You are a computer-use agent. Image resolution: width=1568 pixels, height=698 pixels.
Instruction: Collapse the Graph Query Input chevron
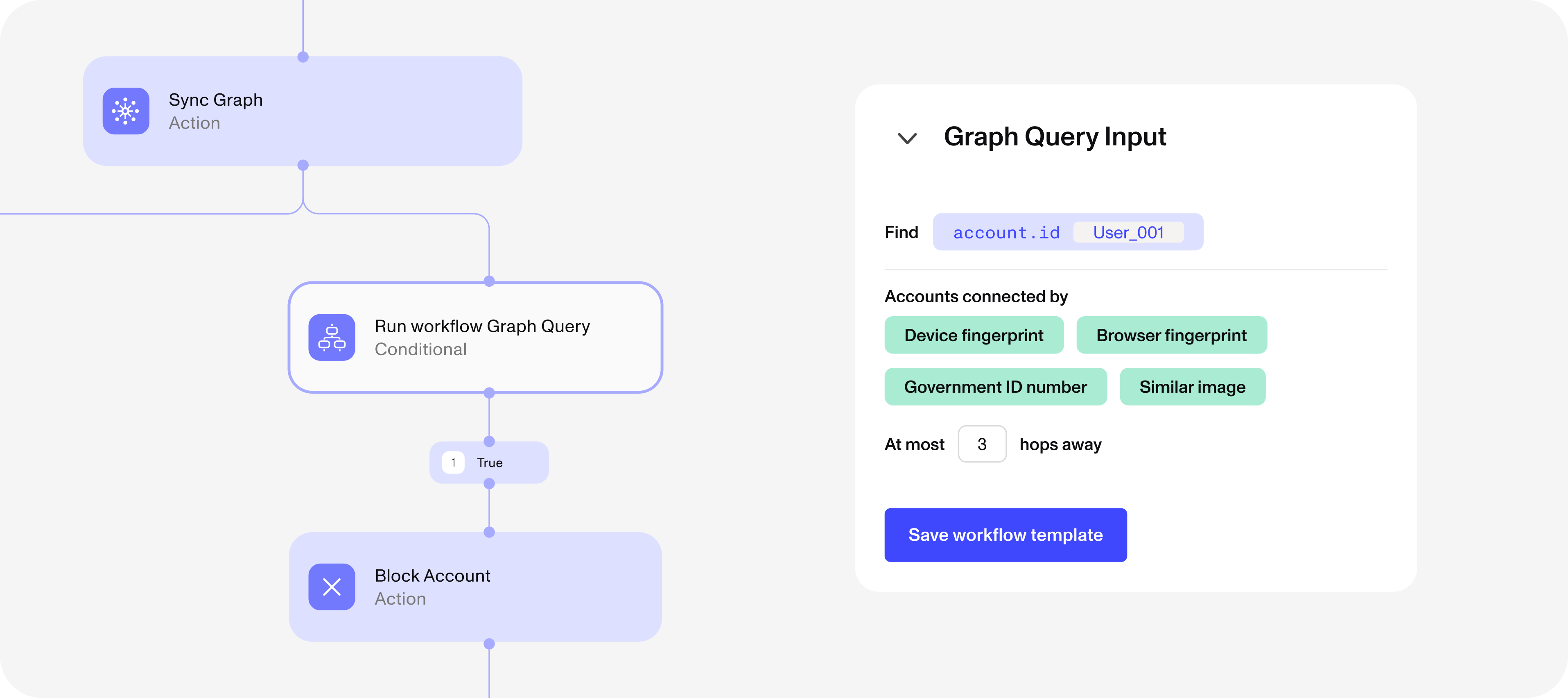[907, 138]
